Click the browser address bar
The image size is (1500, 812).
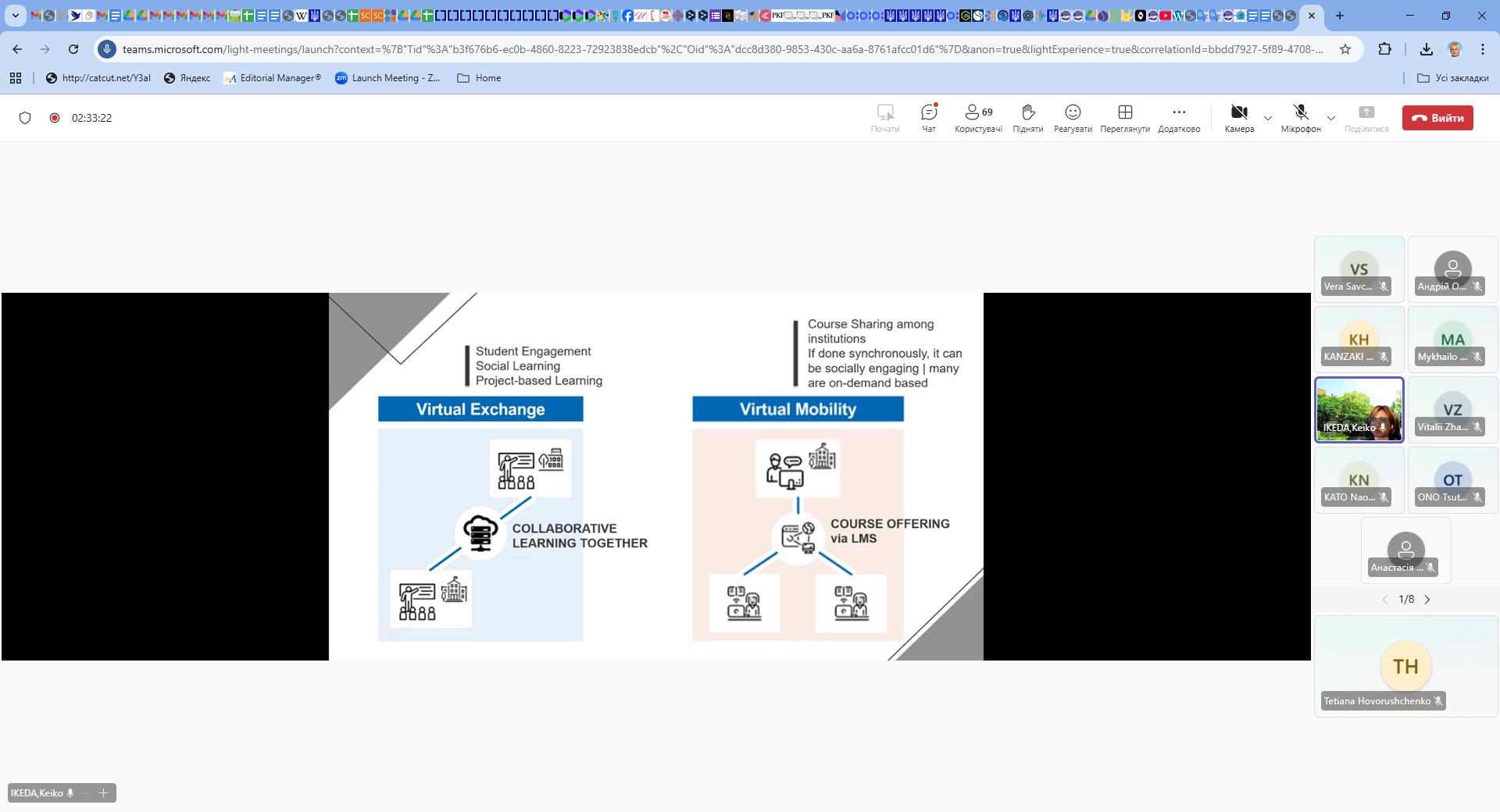click(x=719, y=49)
